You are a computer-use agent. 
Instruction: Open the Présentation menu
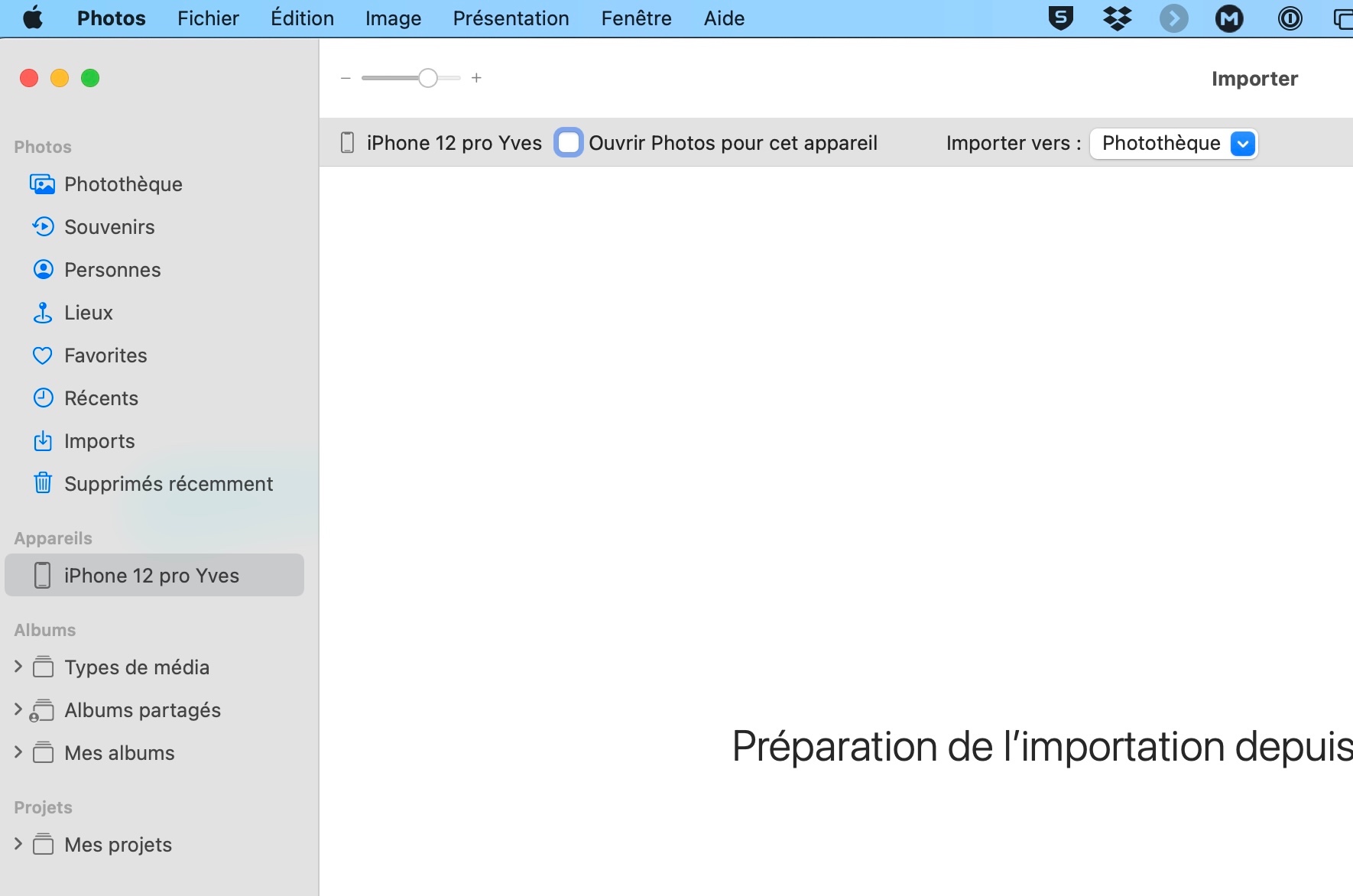pyautogui.click(x=511, y=18)
